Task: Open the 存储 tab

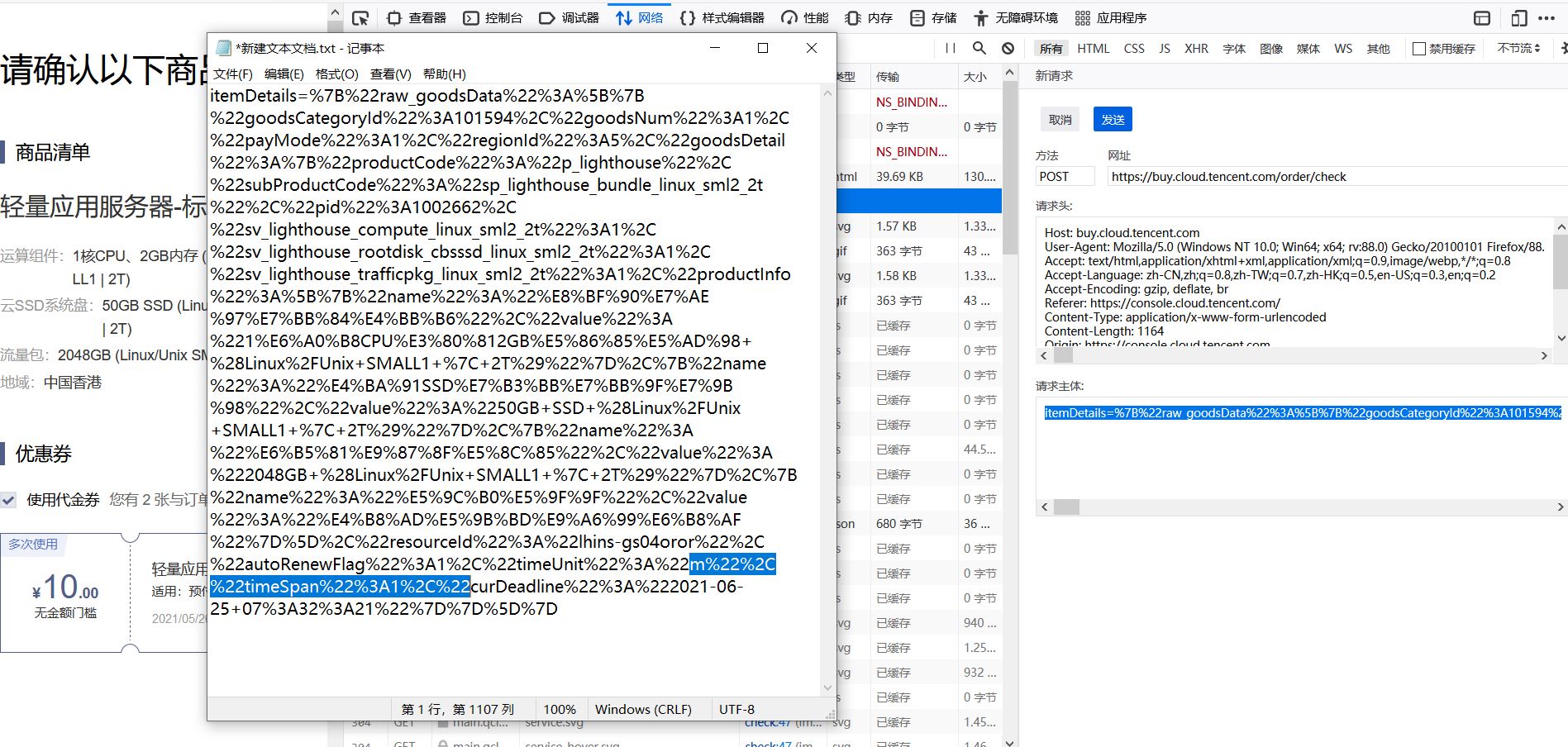Action: [x=933, y=18]
